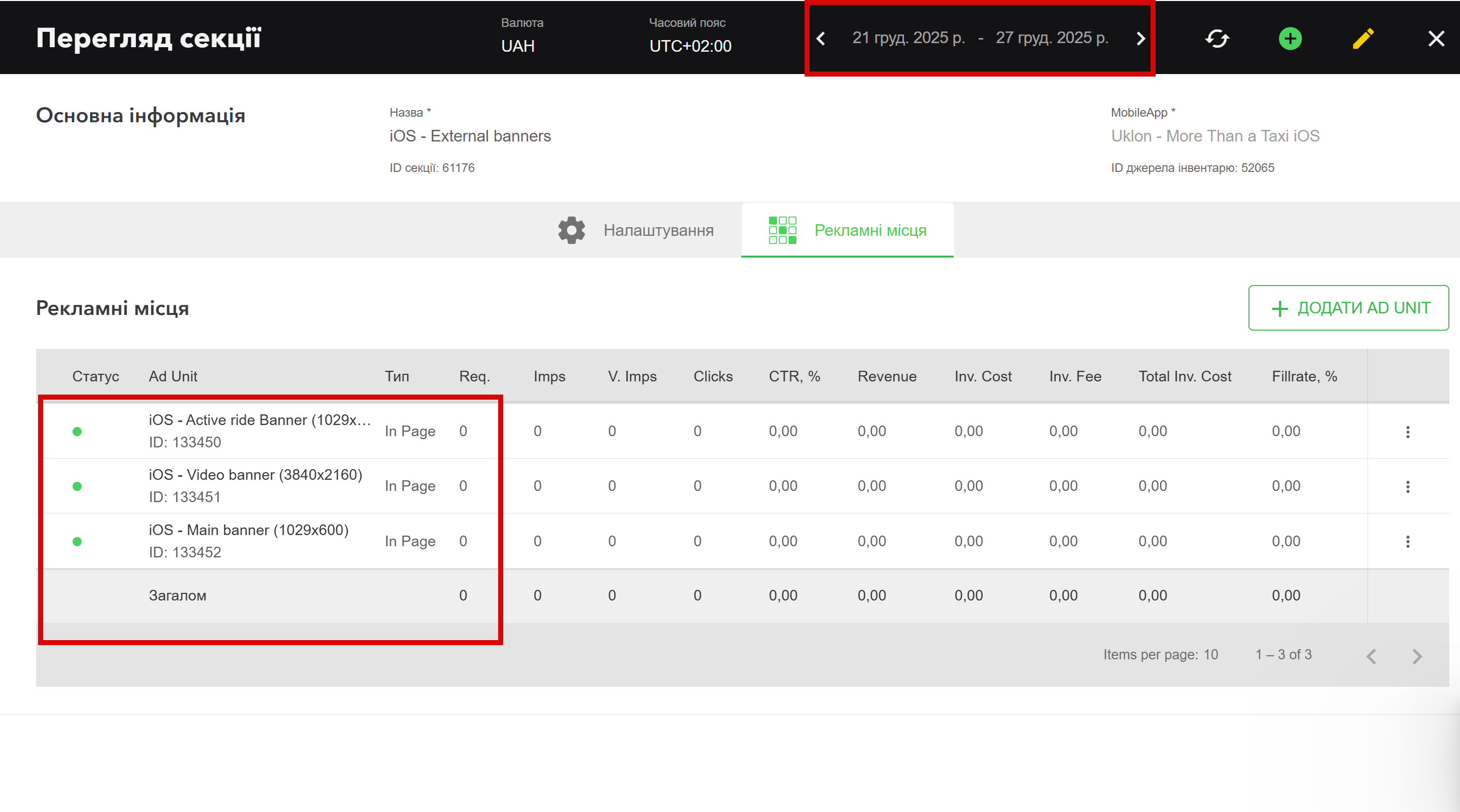The height and width of the screenshot is (812, 1460).
Task: Open Items per page selector
Action: coord(1210,654)
